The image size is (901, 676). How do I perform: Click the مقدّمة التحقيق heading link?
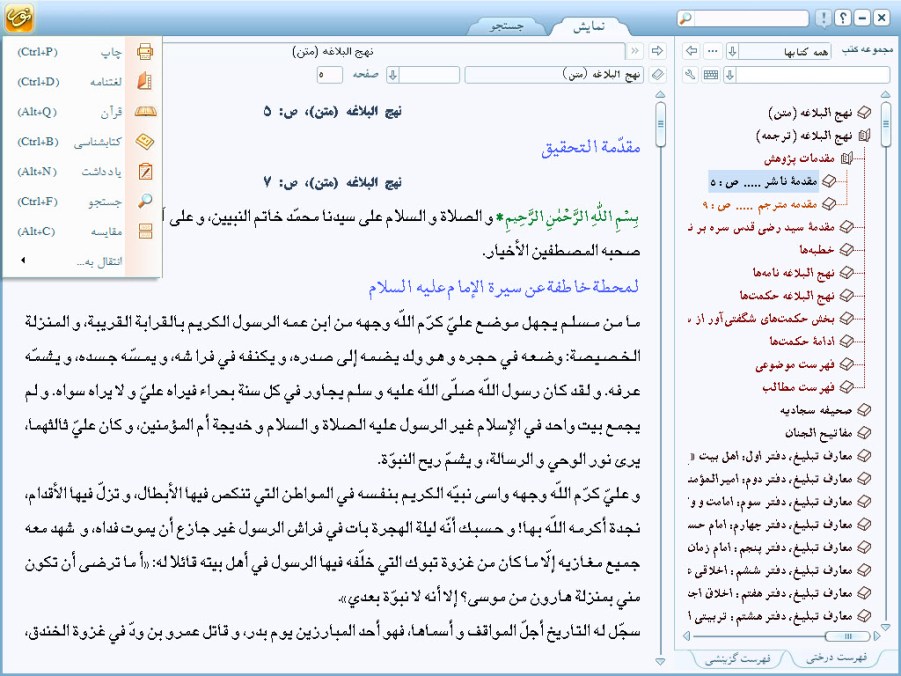pyautogui.click(x=591, y=147)
